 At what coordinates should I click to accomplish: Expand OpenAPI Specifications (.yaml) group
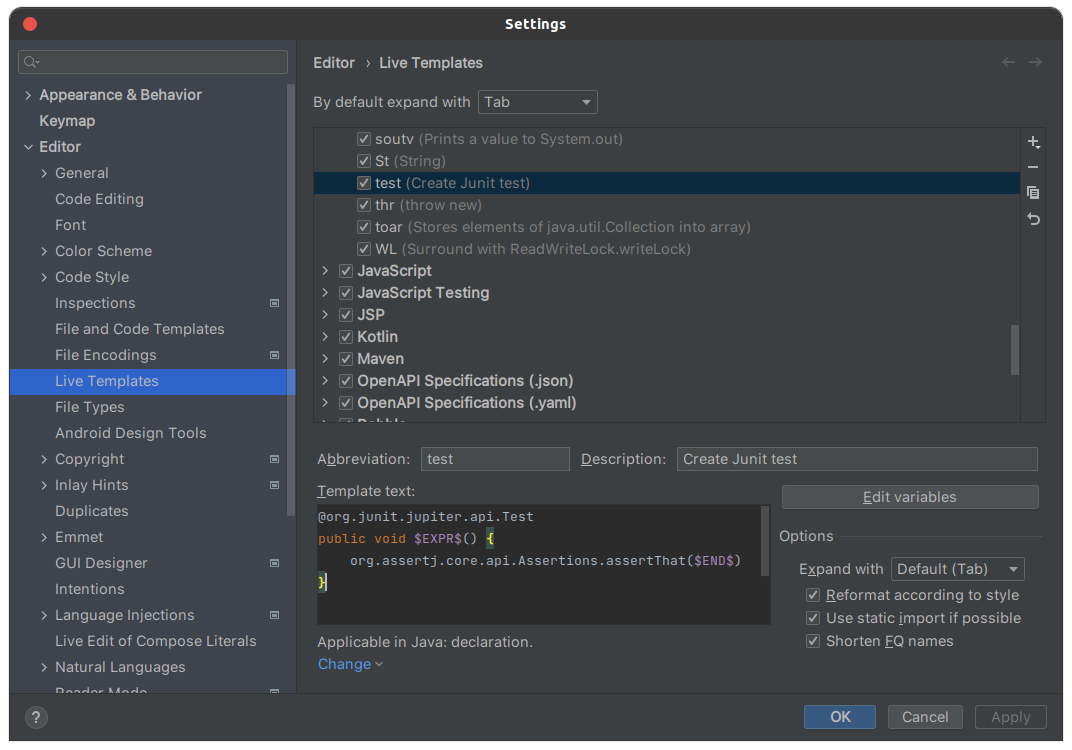pyautogui.click(x=325, y=403)
